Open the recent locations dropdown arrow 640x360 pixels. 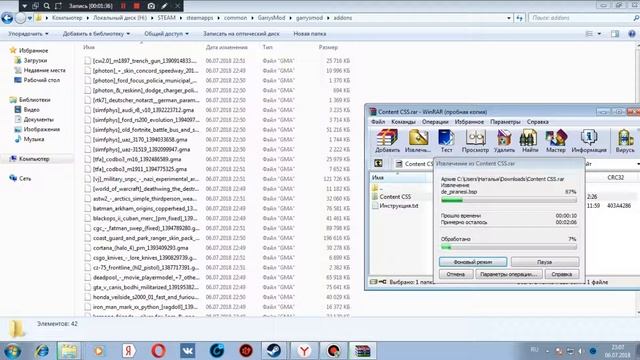(x=29, y=18)
